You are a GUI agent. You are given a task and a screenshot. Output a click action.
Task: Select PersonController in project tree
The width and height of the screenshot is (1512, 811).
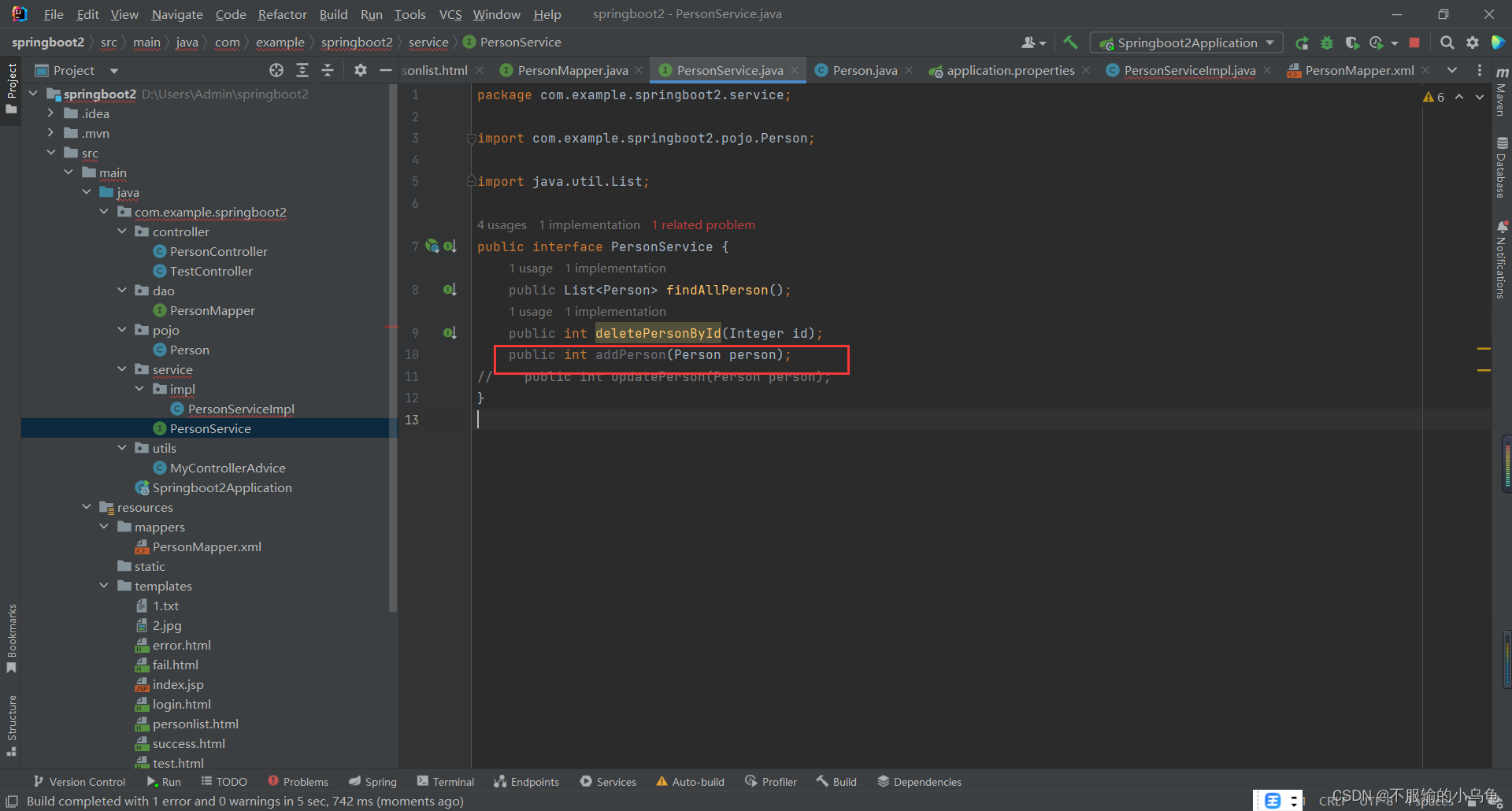[x=219, y=251]
